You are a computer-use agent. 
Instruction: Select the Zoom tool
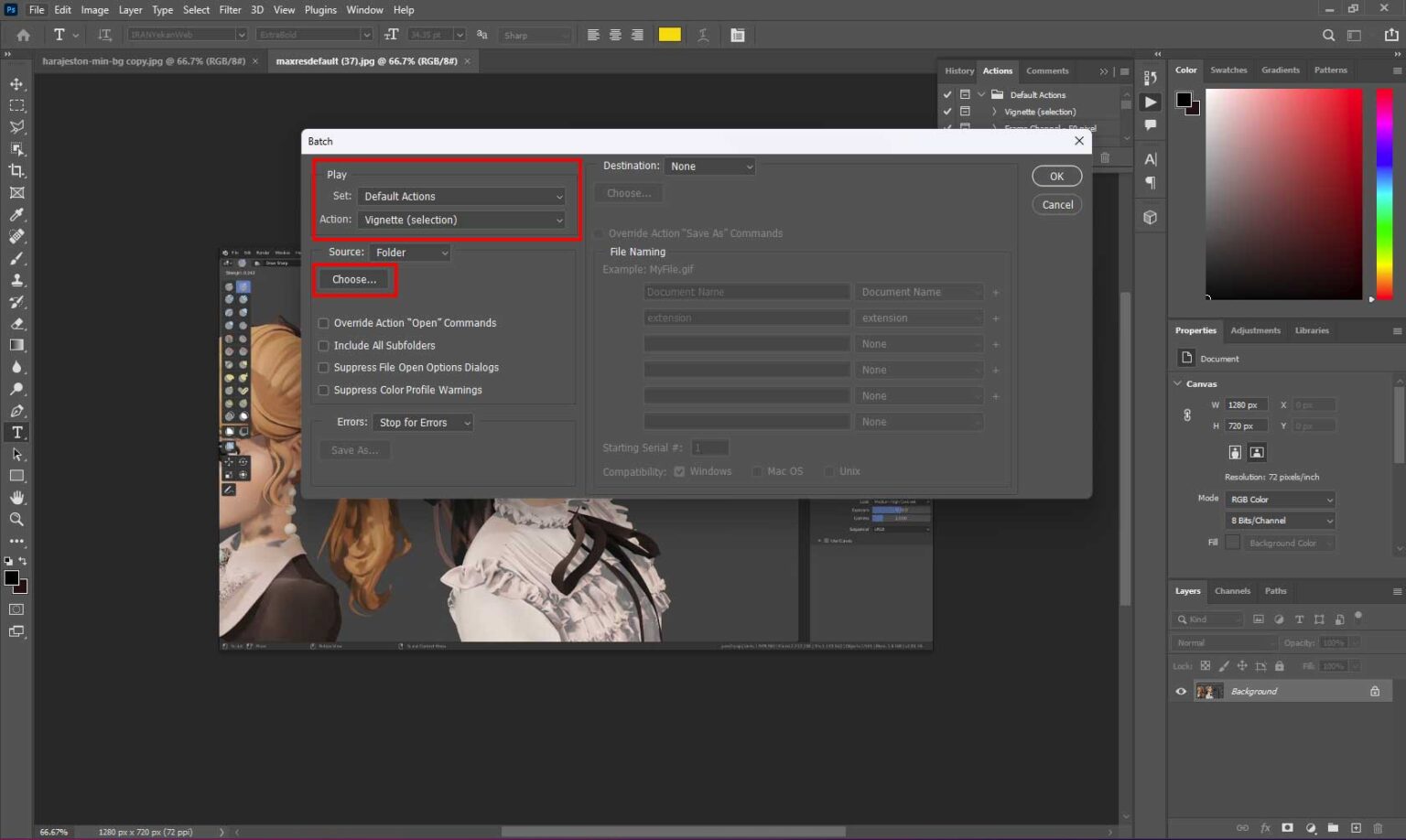(16, 520)
